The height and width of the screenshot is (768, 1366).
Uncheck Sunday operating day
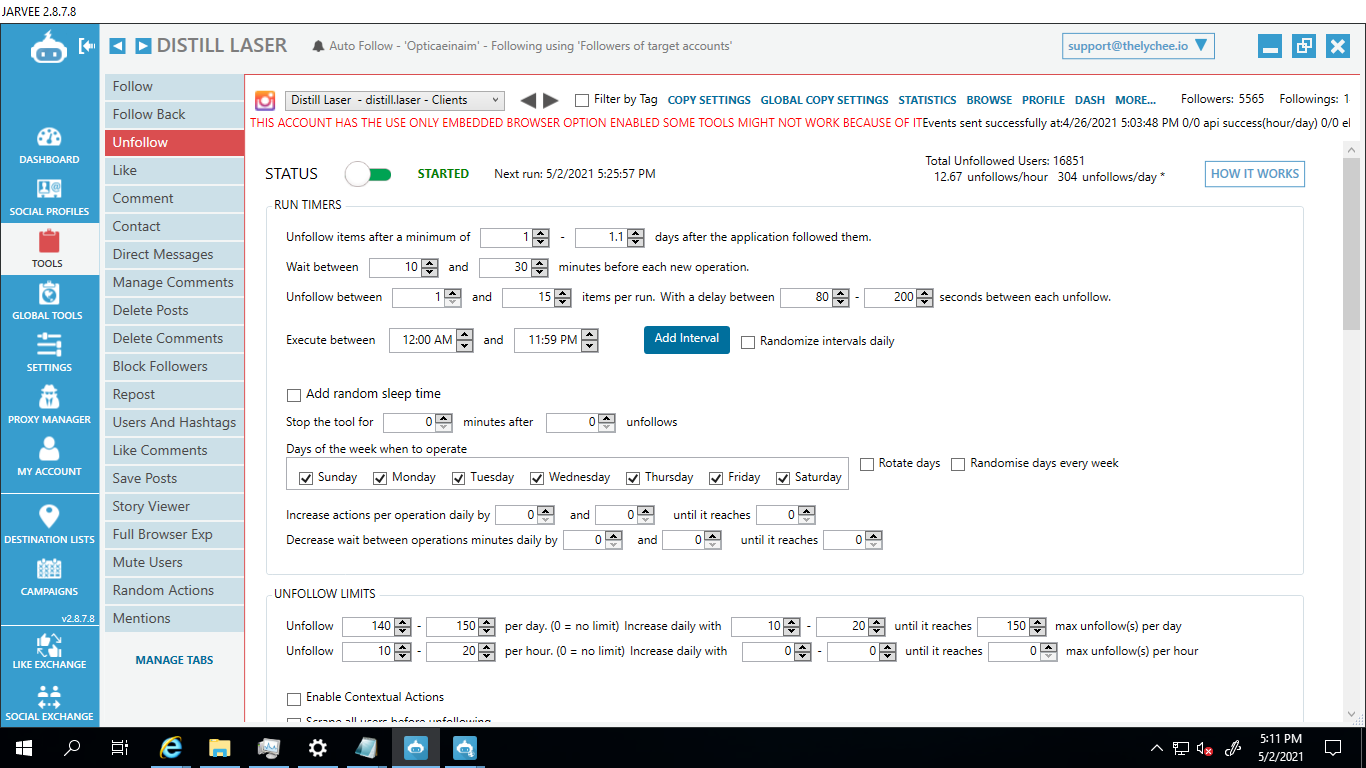306,478
